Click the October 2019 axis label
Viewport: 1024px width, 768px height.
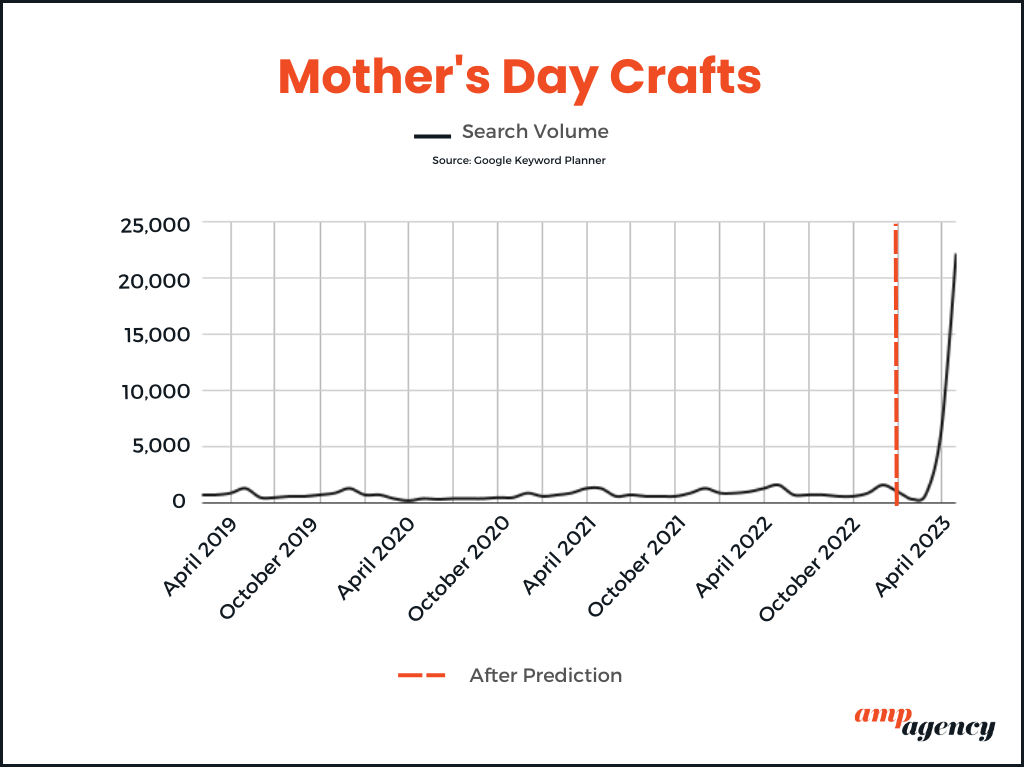pyautogui.click(x=268, y=568)
